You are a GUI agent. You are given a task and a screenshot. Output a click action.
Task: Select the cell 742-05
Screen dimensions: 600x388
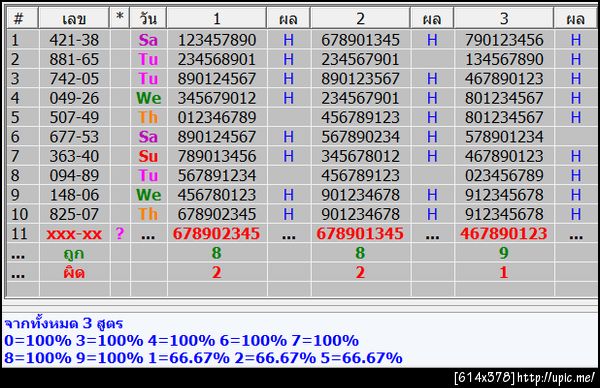click(x=74, y=79)
